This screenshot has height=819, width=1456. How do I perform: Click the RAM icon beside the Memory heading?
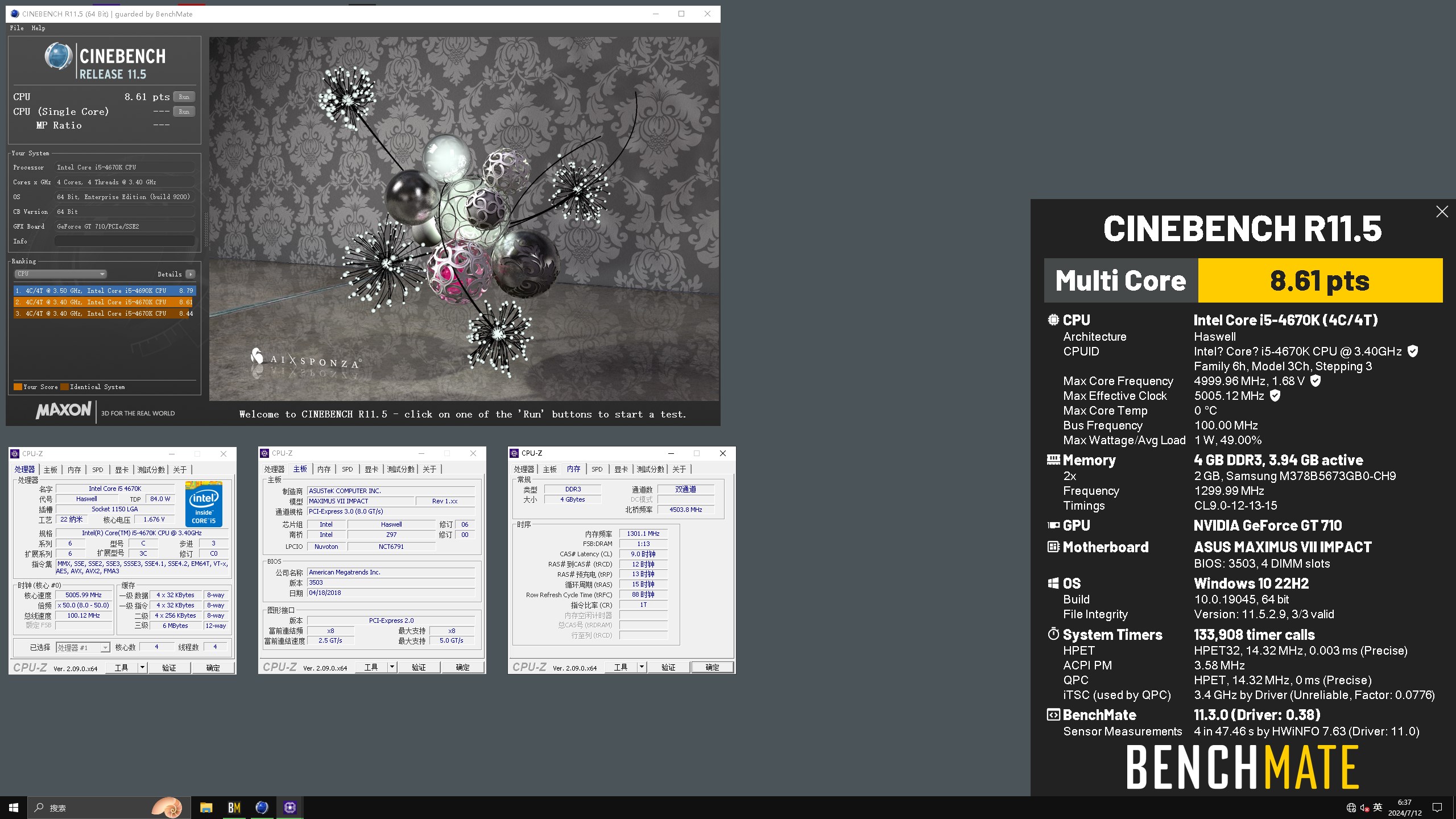click(1053, 460)
